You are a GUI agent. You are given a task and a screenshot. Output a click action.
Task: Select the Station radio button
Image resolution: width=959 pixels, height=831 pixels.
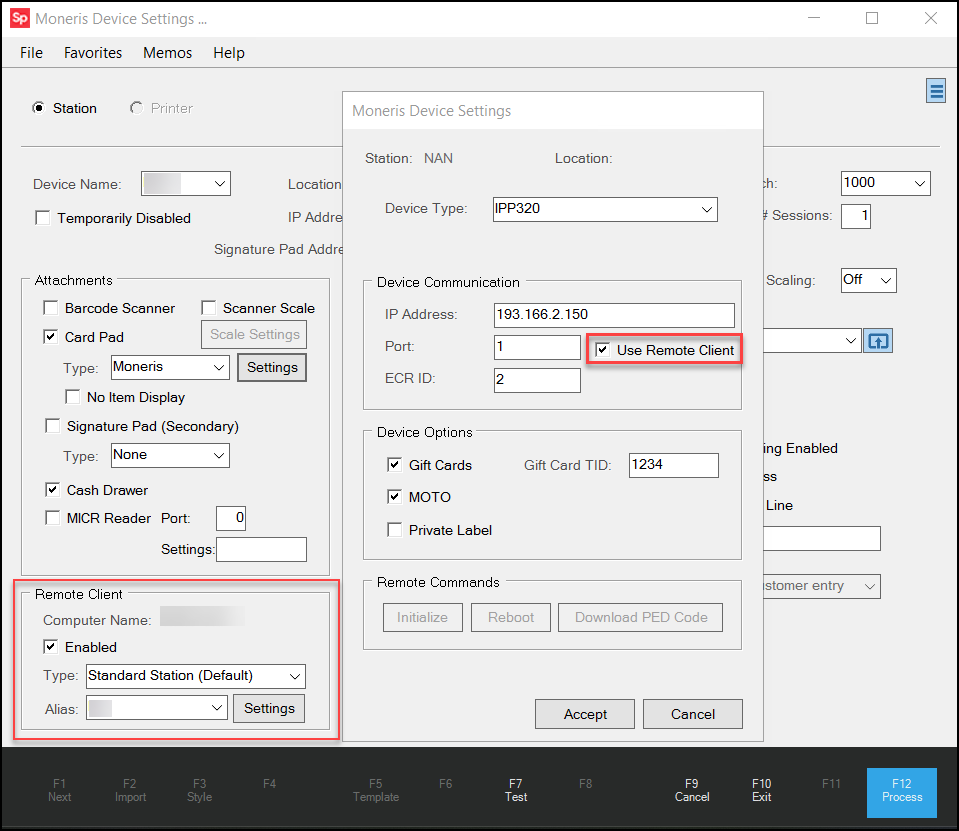point(39,108)
